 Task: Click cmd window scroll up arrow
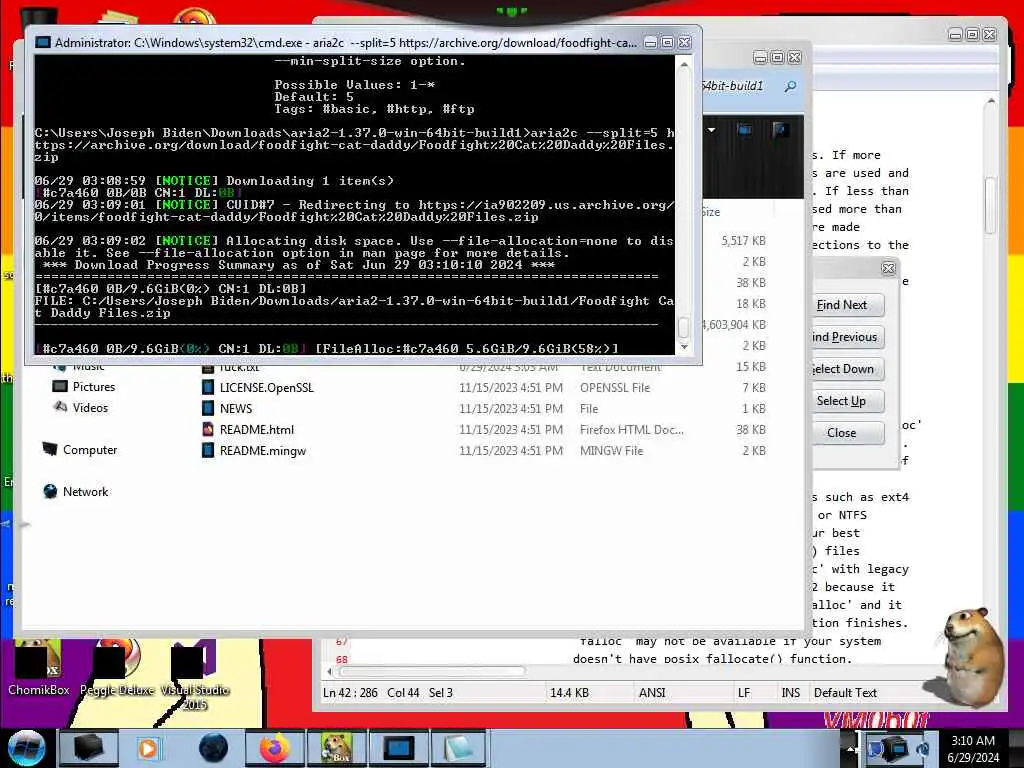pos(684,65)
